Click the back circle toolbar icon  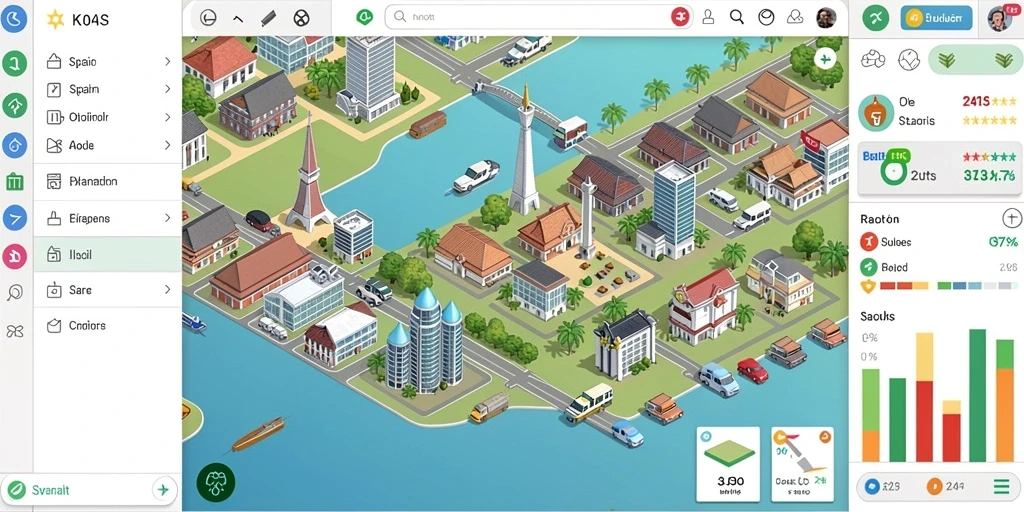click(208, 18)
